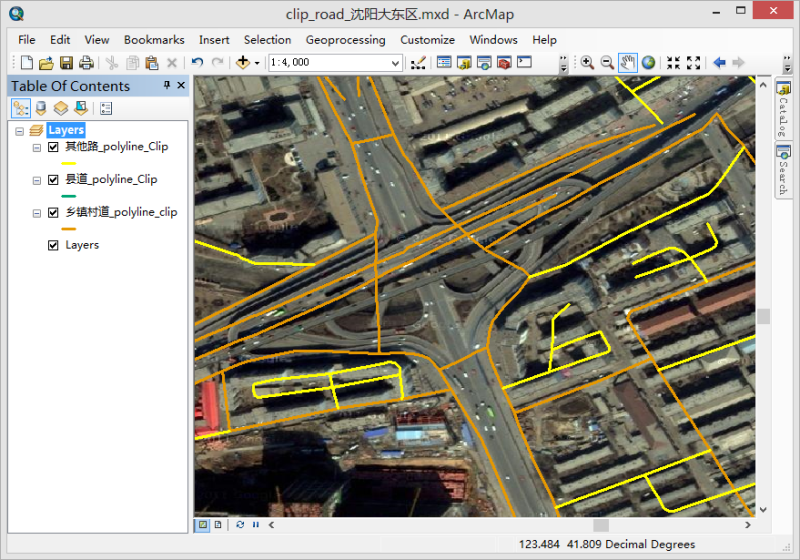Screen dimensions: 800x560
Task: Collapse the 乡镇村道_polyline_clip layer
Action: pyautogui.click(x=37, y=213)
